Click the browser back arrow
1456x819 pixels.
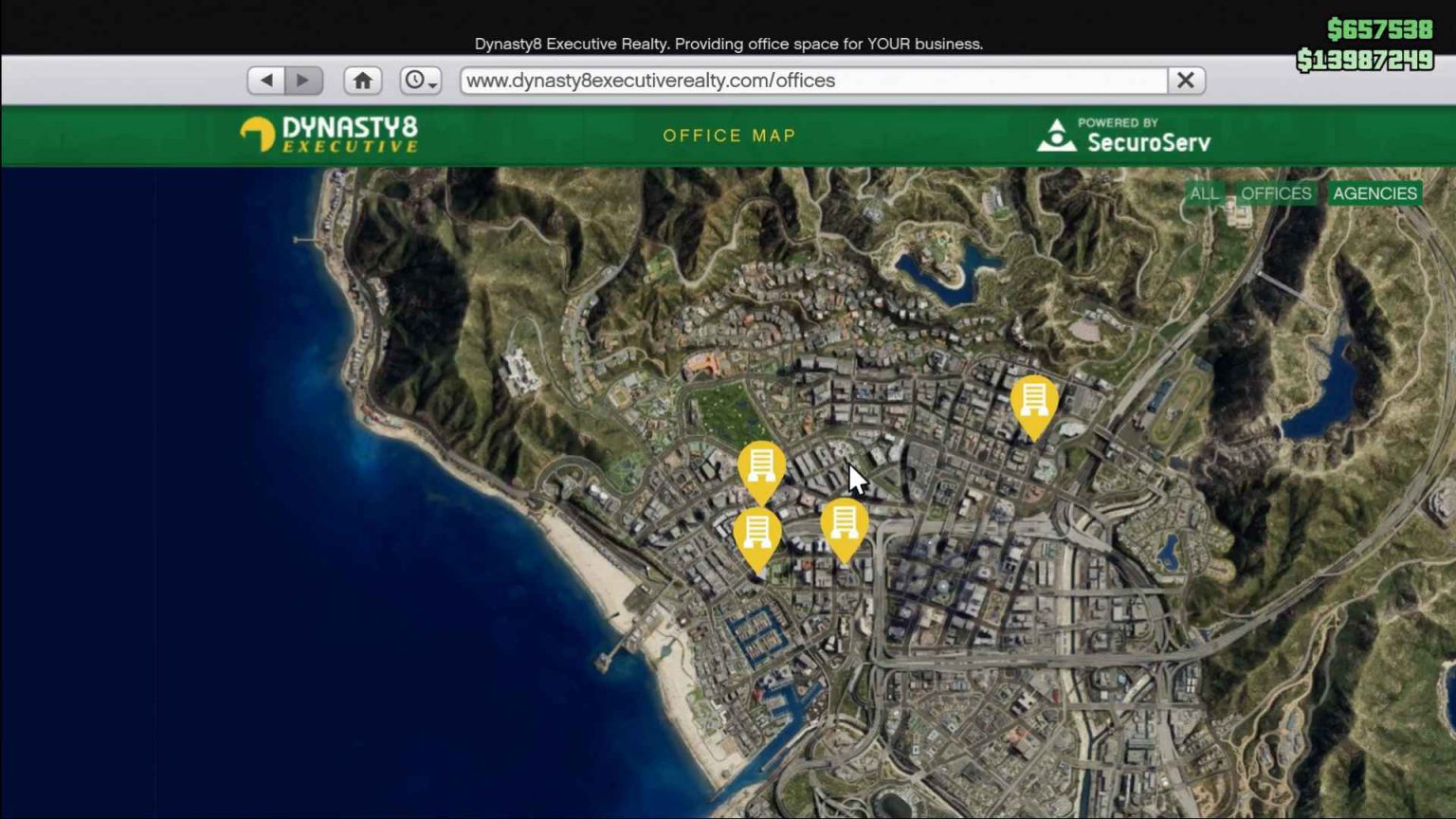click(x=268, y=81)
